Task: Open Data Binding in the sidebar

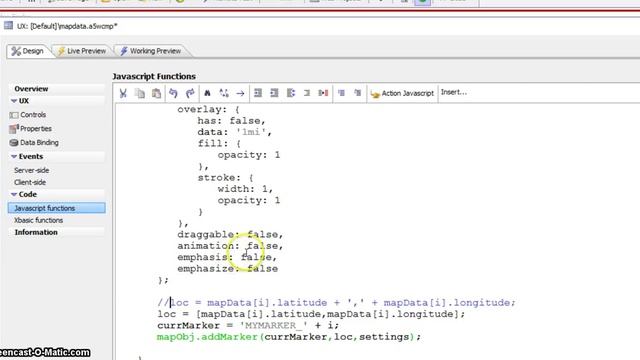Action: pos(39,142)
